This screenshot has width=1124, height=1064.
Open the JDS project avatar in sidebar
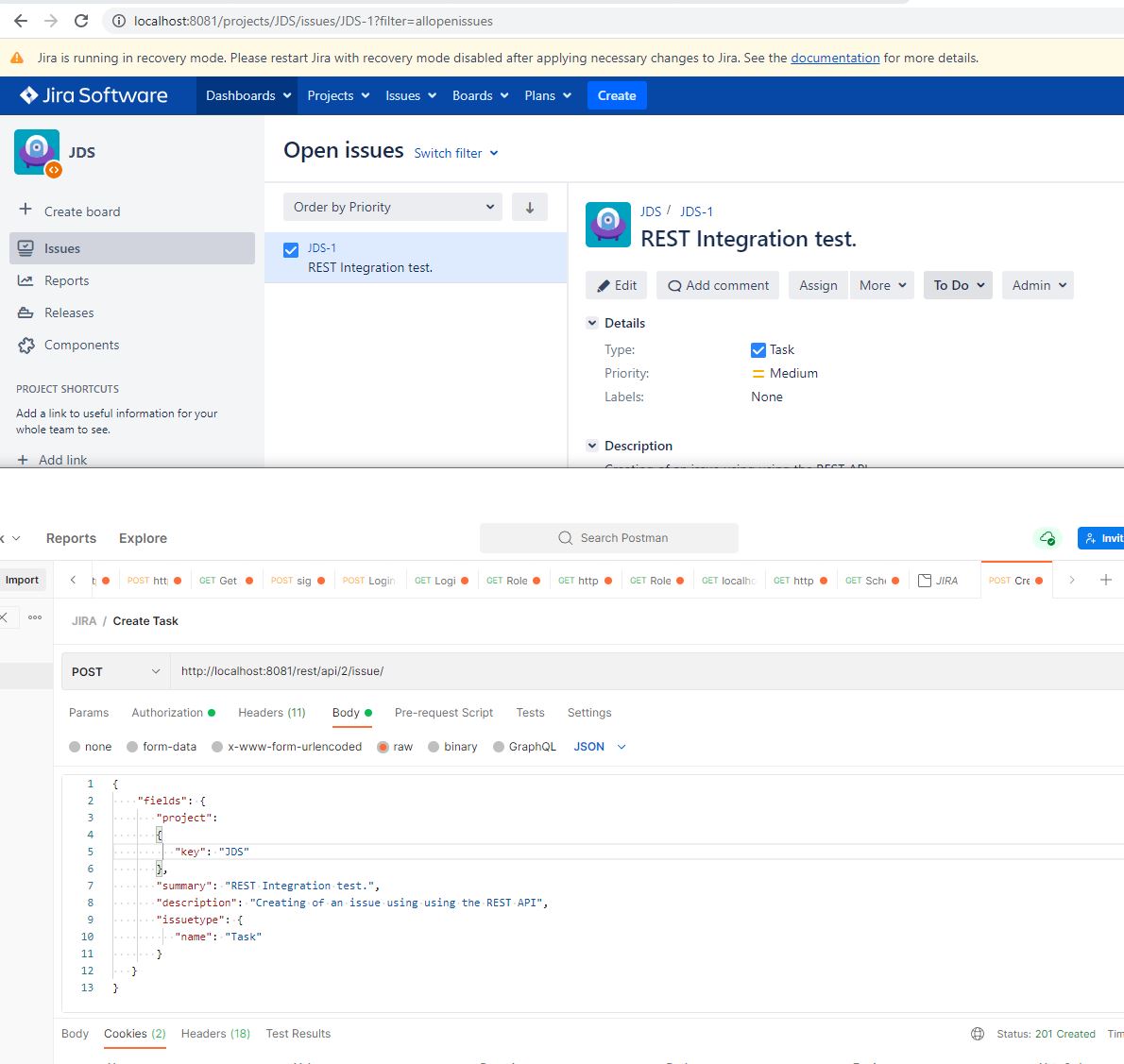38,153
